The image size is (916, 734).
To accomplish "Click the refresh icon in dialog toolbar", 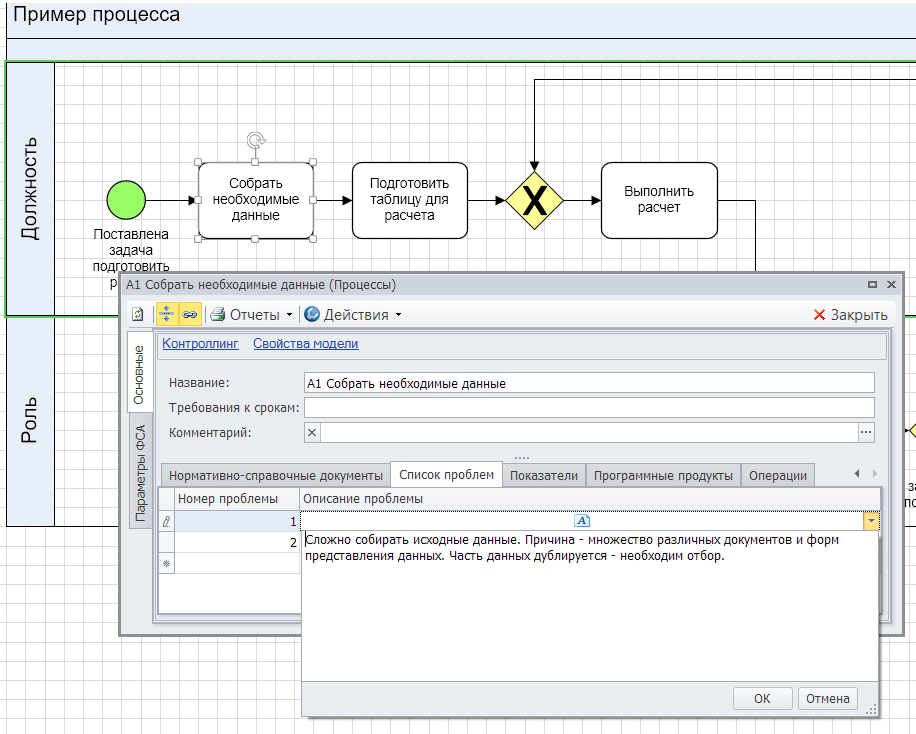I will coord(138,314).
